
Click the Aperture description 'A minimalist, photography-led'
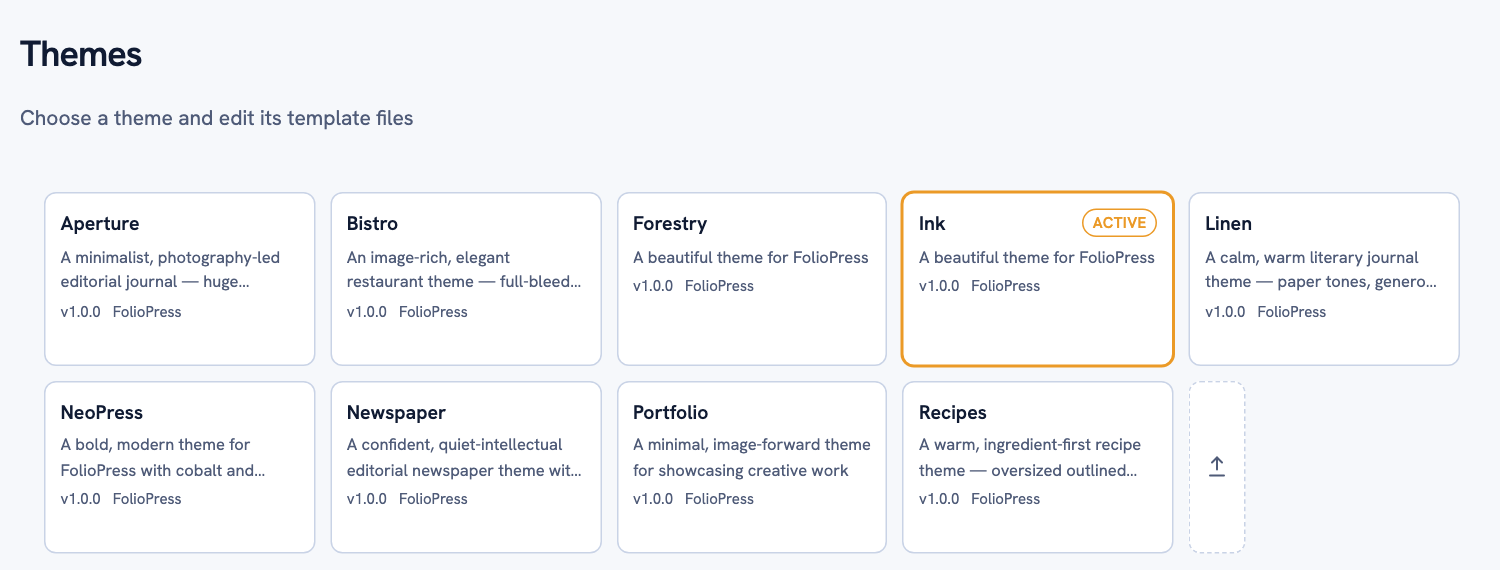point(170,257)
